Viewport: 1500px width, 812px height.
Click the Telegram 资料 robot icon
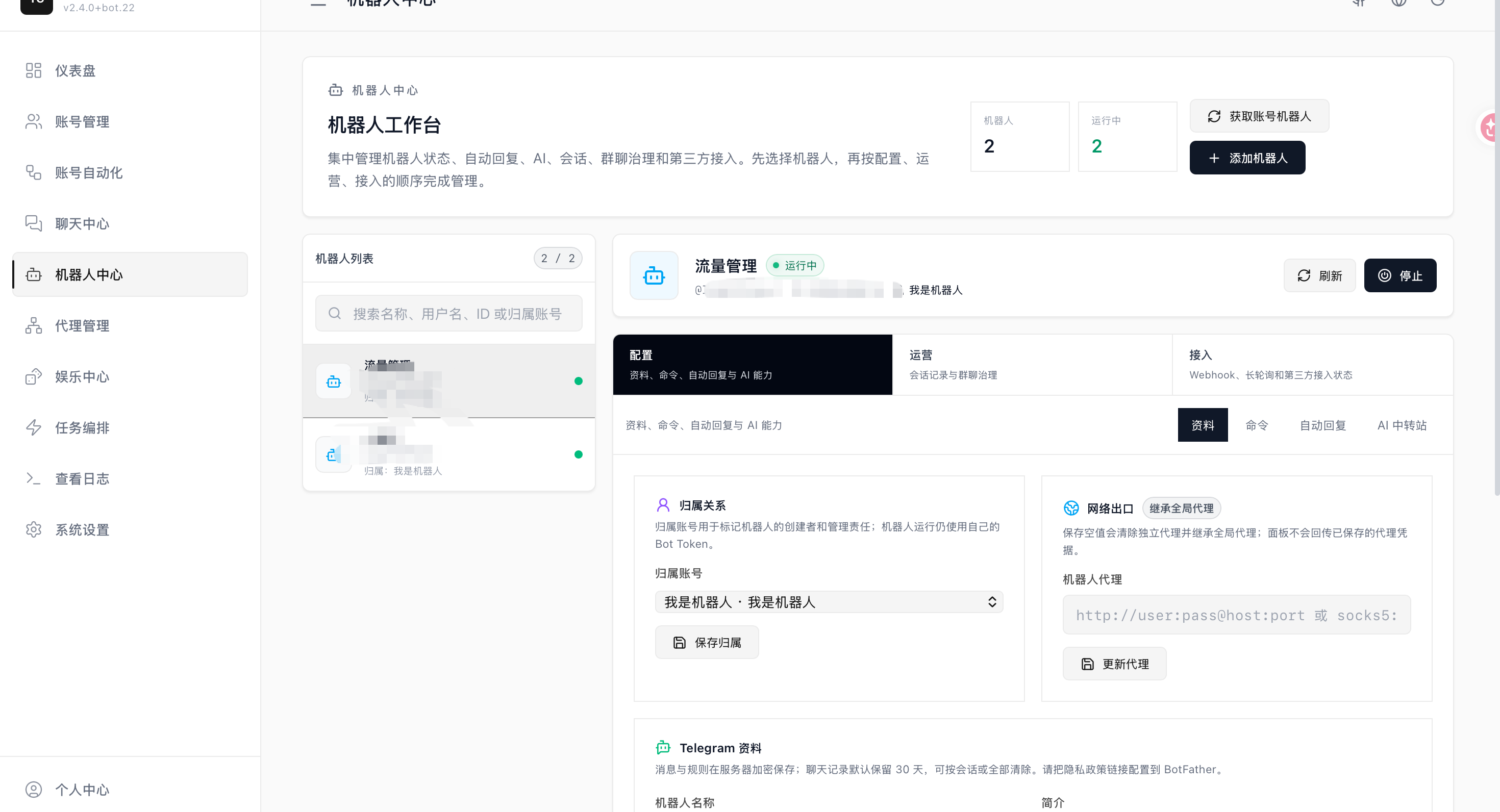coord(663,747)
